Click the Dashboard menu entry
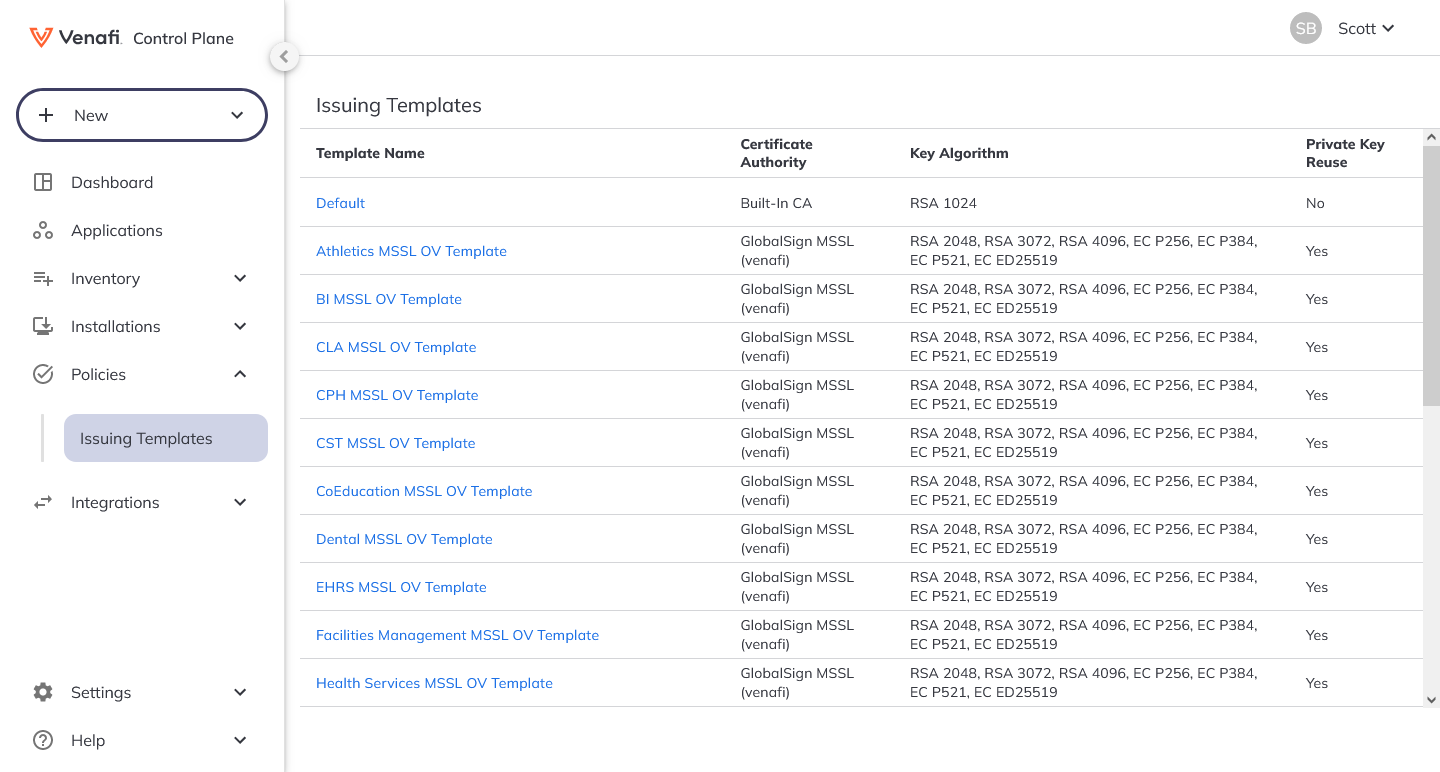The height and width of the screenshot is (772, 1440). coord(112,182)
